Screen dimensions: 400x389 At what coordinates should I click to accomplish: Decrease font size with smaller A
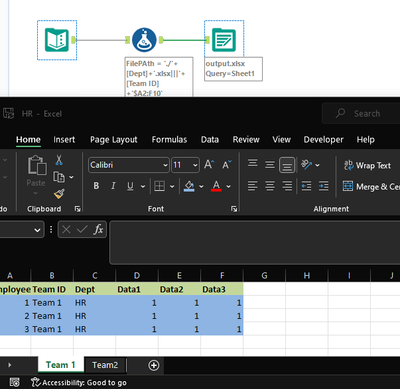(x=227, y=165)
